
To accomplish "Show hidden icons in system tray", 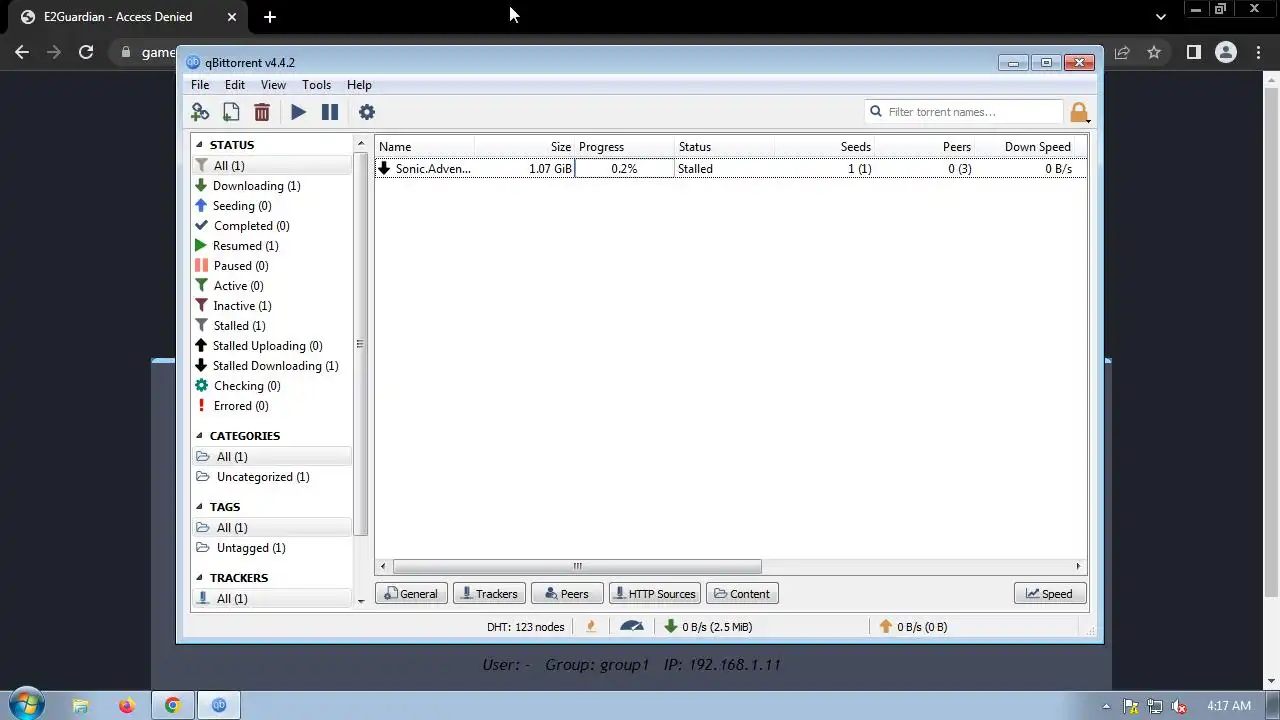I will (x=1106, y=706).
